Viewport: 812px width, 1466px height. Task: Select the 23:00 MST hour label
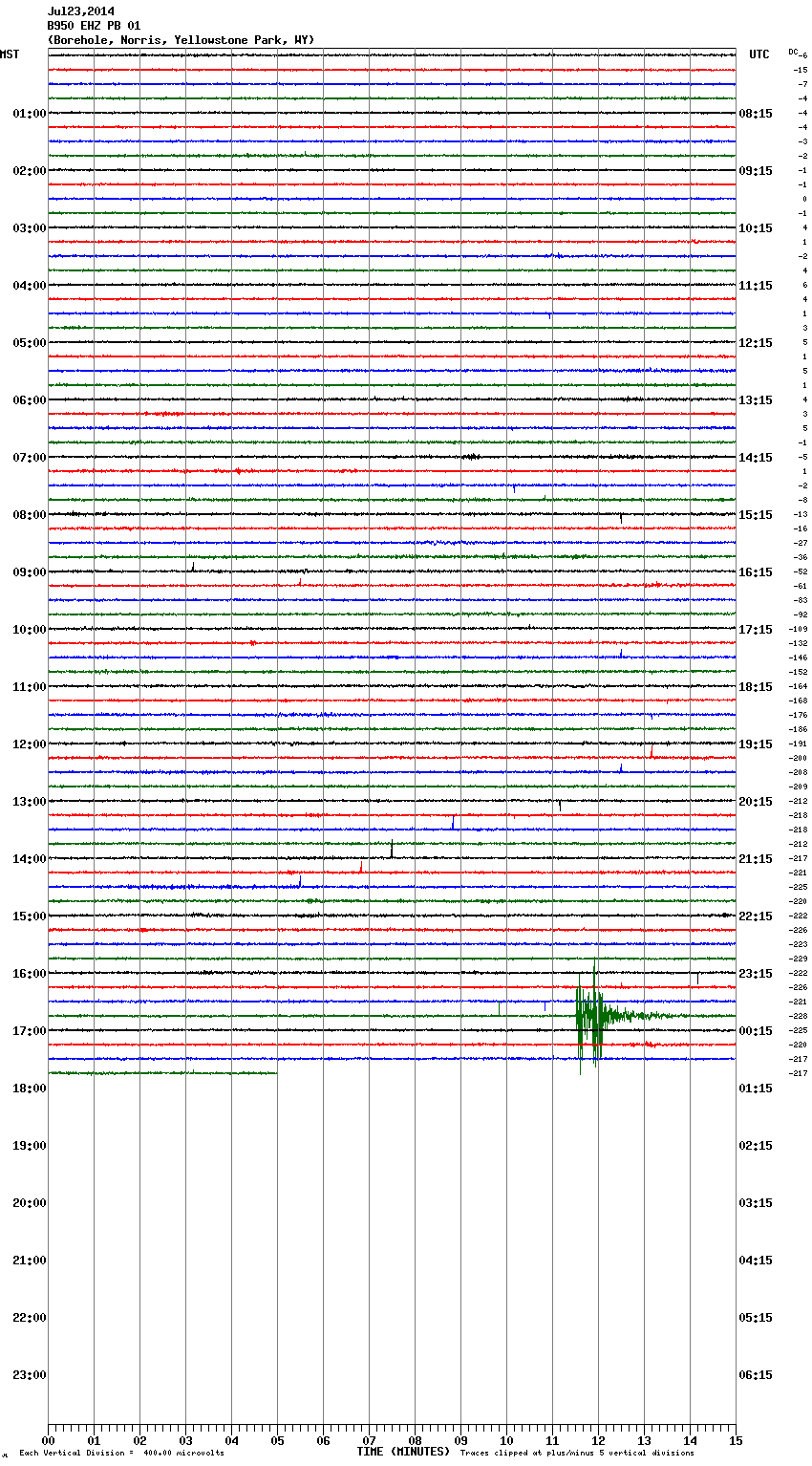tap(30, 1375)
